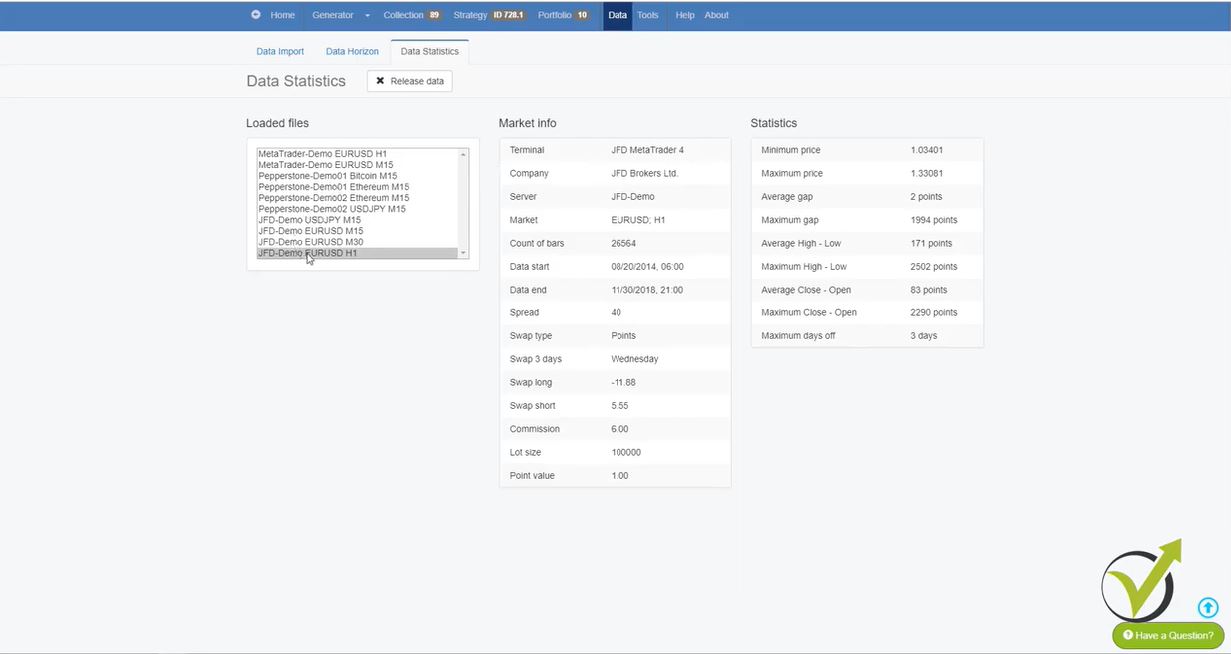1231x654 pixels.
Task: Switch to the Data Import tab
Action: click(x=280, y=51)
